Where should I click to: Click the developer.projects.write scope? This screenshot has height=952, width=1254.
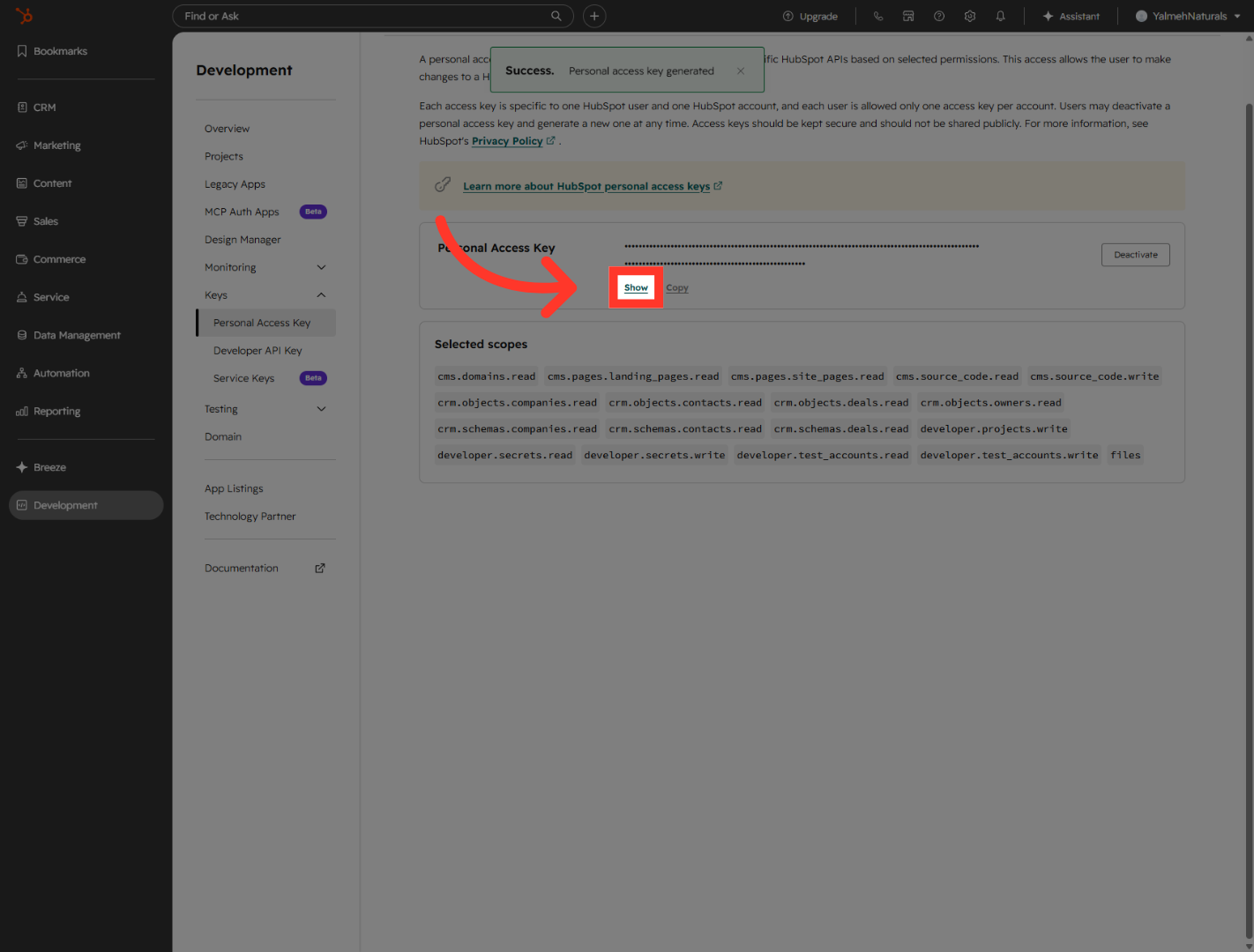(x=994, y=429)
